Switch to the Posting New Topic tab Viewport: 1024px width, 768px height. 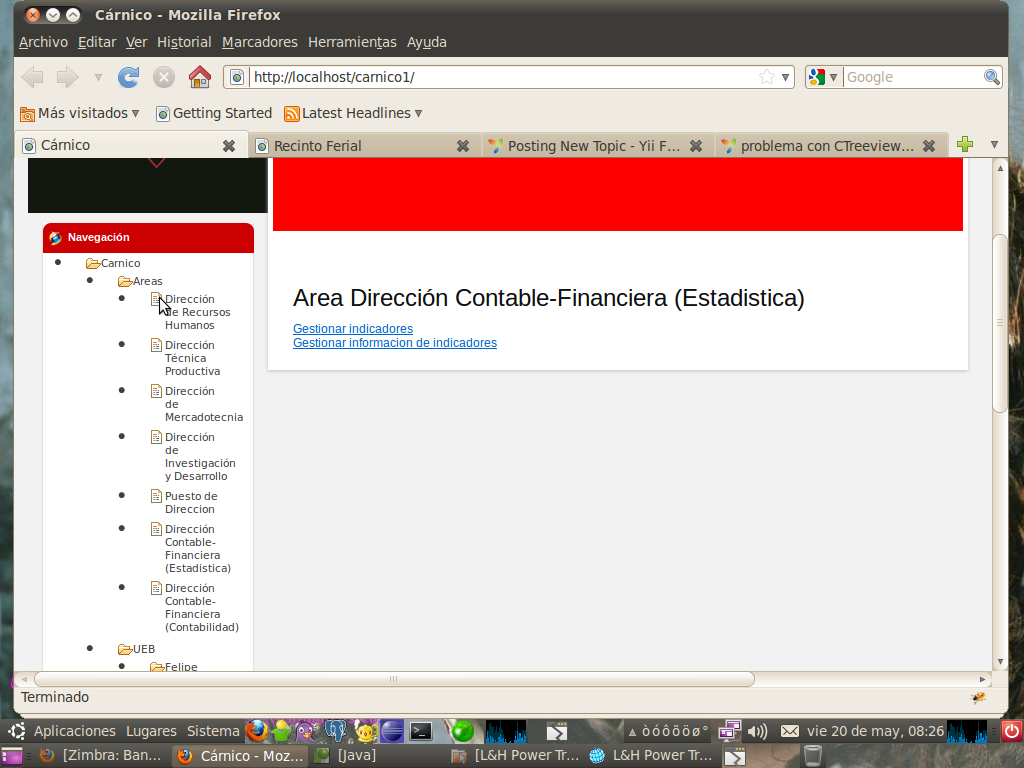(x=593, y=146)
